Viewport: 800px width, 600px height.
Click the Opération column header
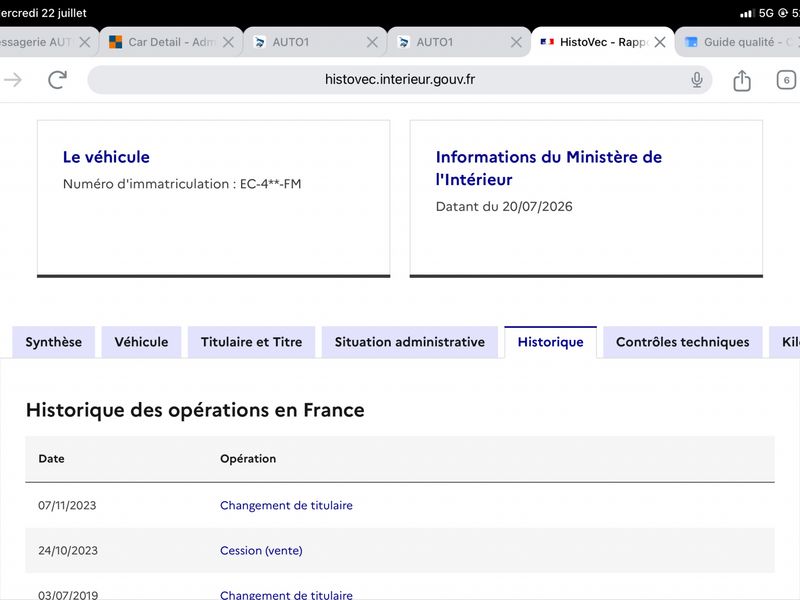coord(248,459)
